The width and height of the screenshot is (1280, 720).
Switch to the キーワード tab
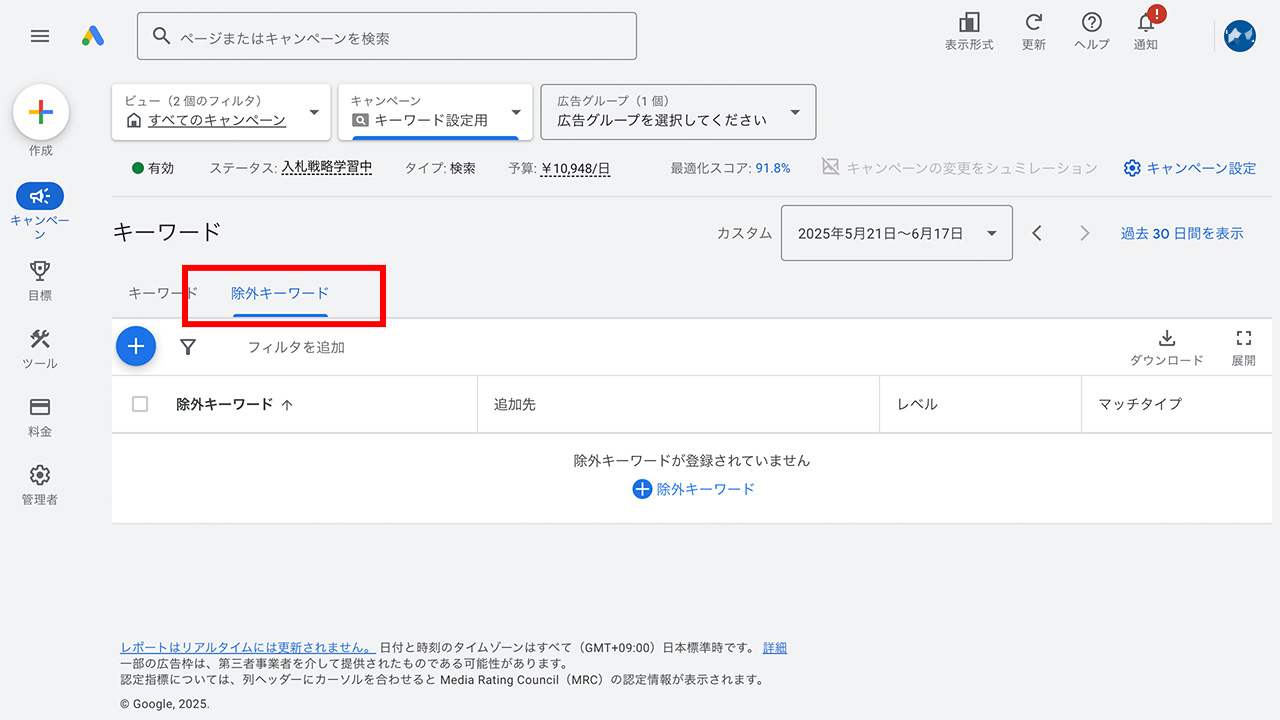tap(163, 293)
